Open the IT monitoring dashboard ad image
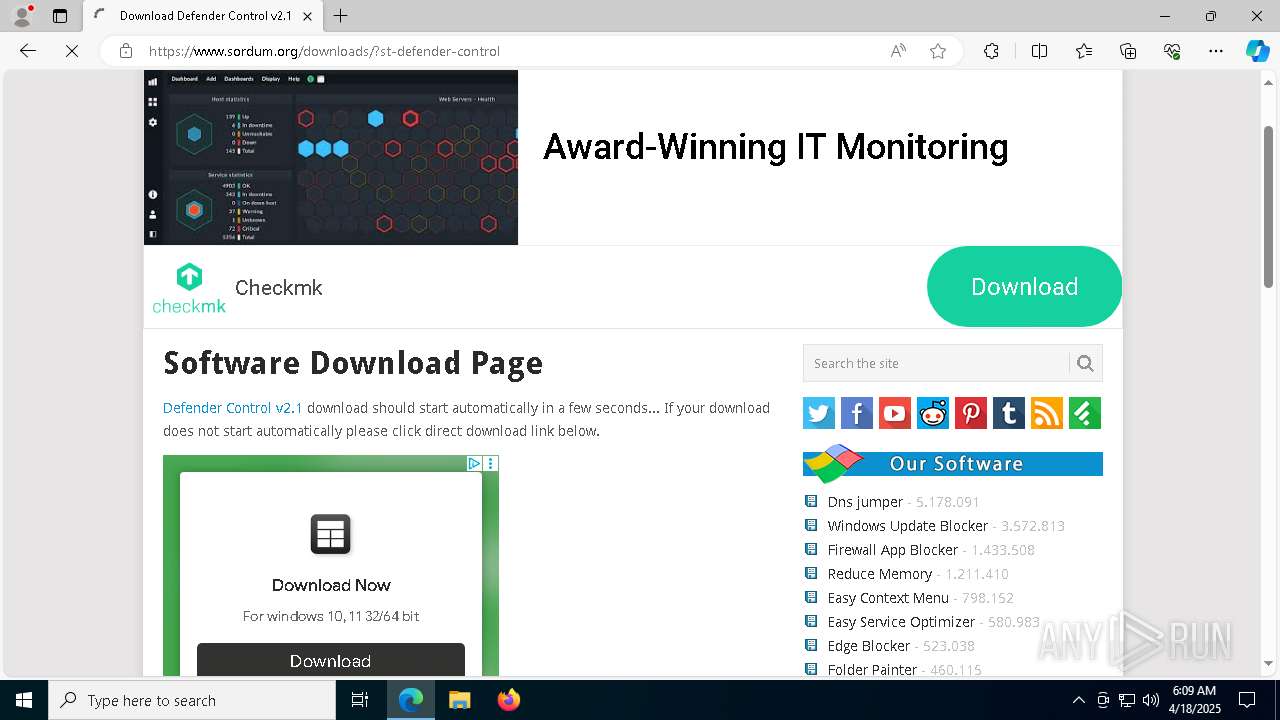This screenshot has height=720, width=1280. [x=331, y=157]
